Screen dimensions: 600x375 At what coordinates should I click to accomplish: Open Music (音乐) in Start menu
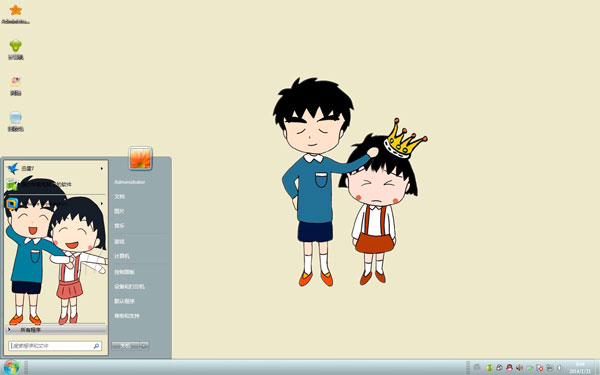(x=119, y=226)
